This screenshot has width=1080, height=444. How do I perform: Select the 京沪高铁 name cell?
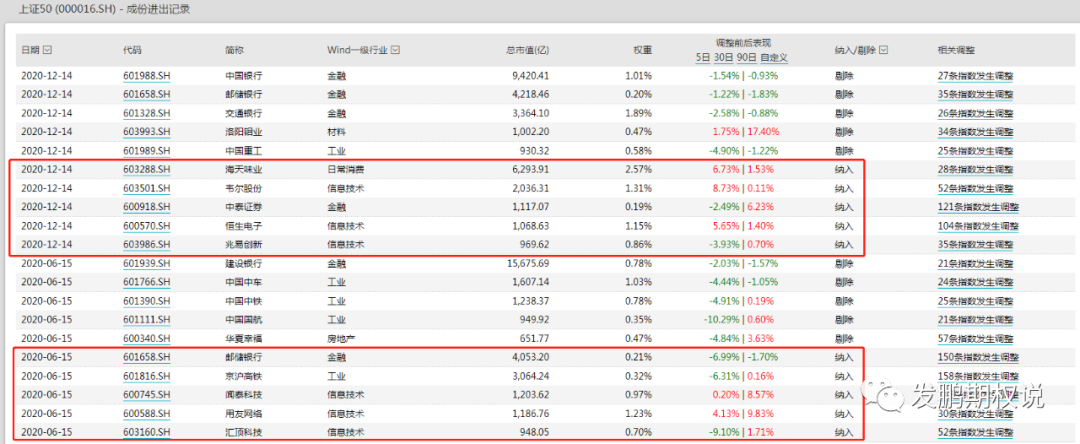click(x=243, y=376)
